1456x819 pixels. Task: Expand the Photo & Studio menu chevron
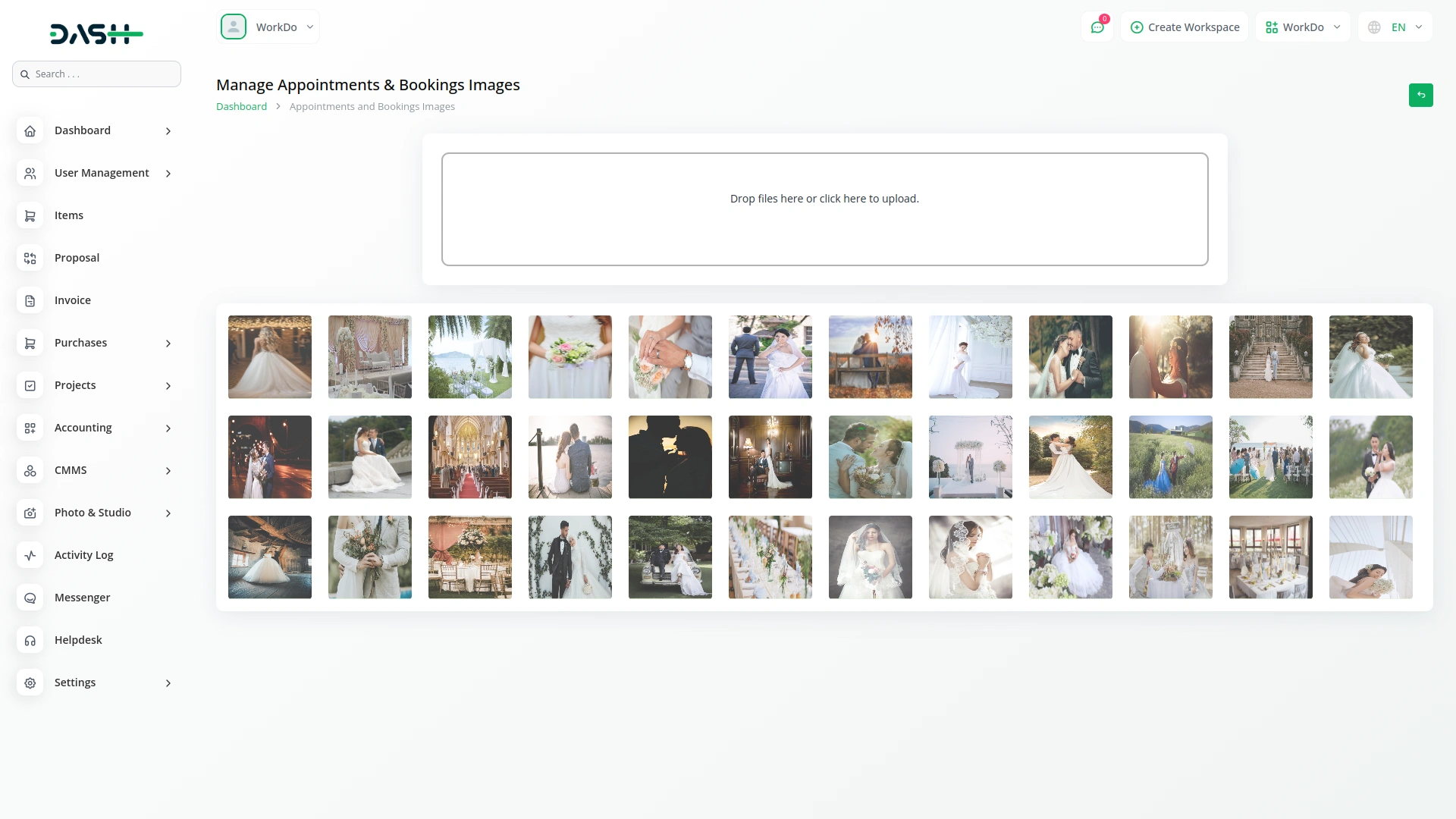pyautogui.click(x=168, y=513)
